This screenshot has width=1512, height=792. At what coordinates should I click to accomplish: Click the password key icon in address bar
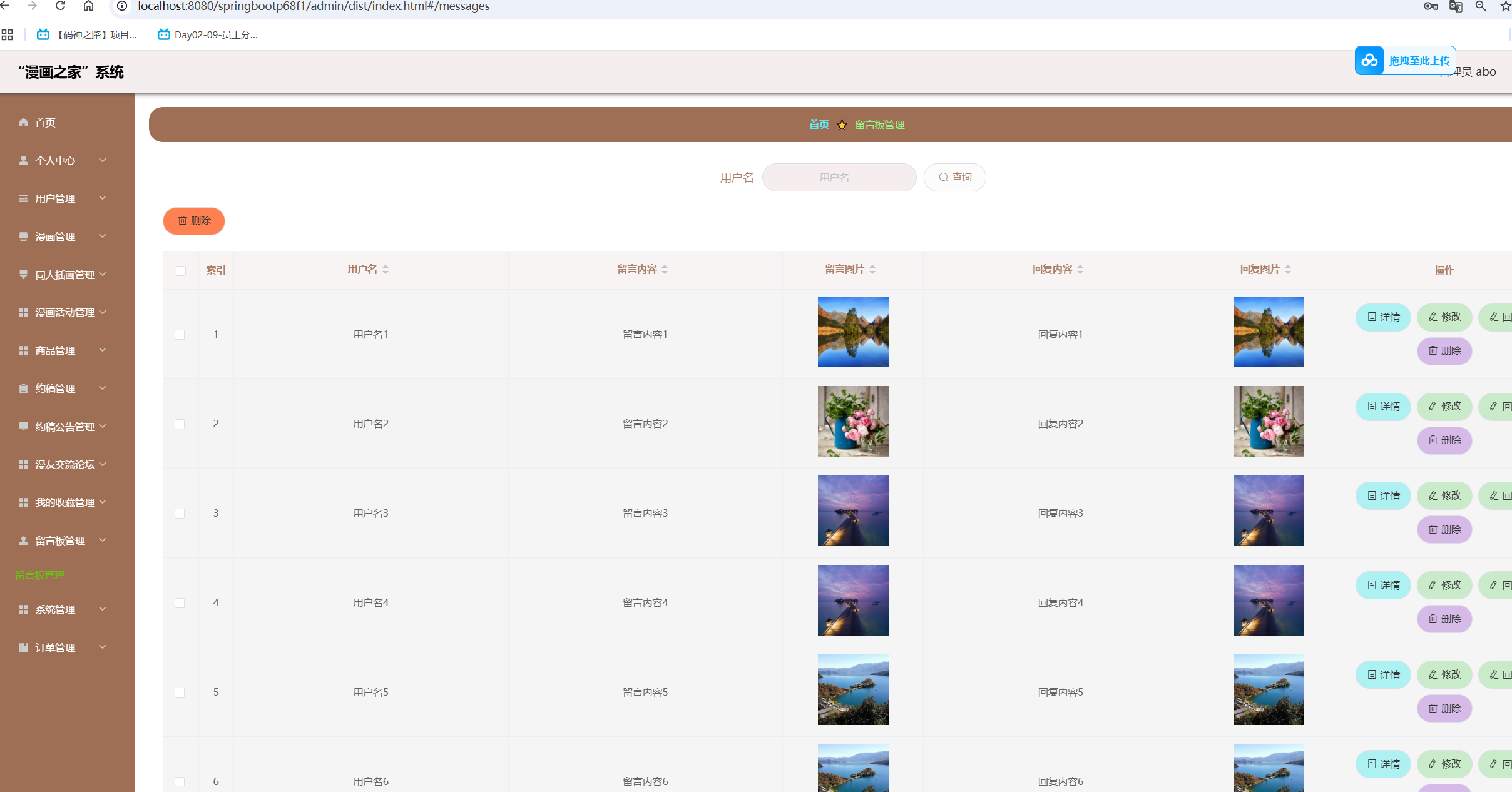(x=1431, y=6)
